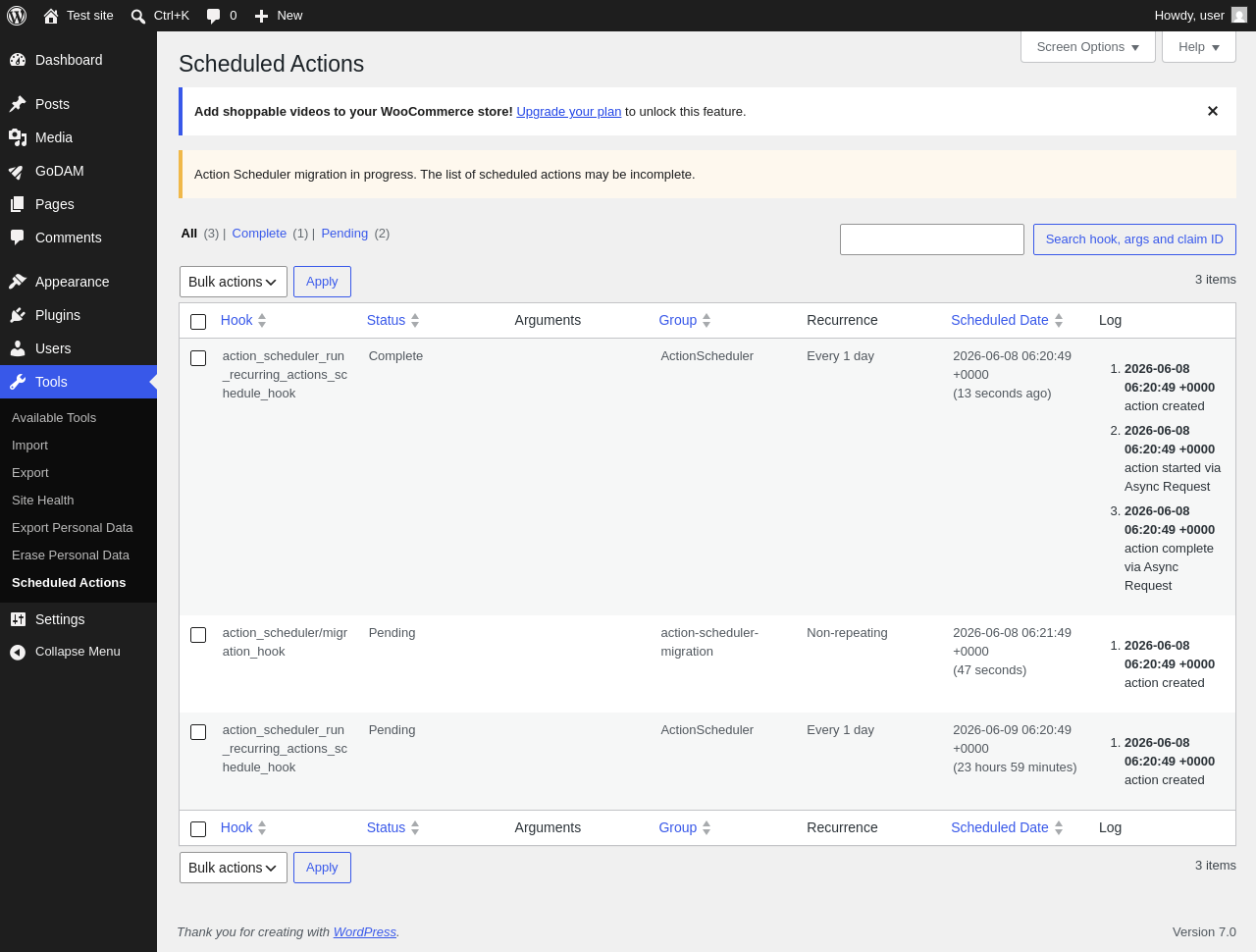The height and width of the screenshot is (952, 1256).
Task: Click the bottom Apply button
Action: [322, 868]
